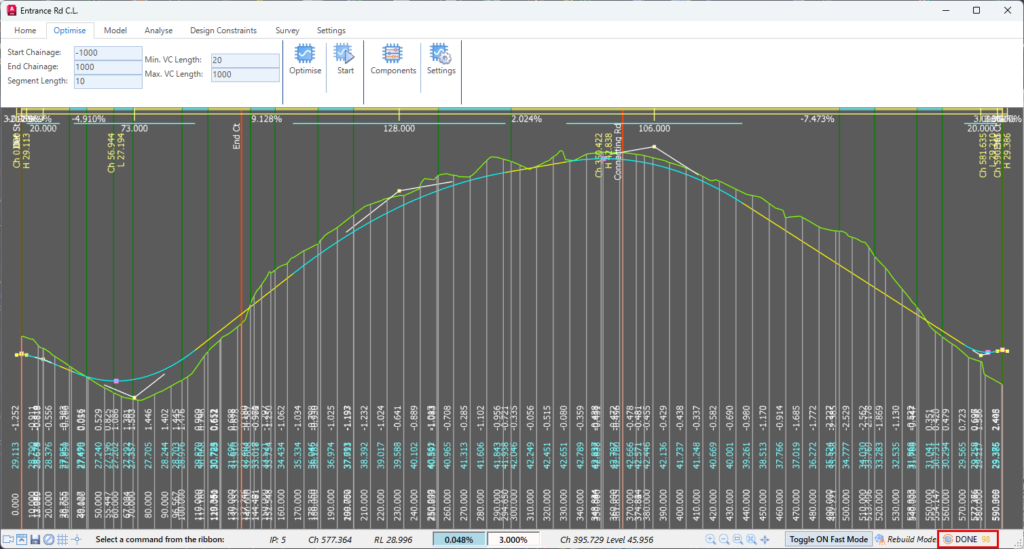Switch to the Model tab
This screenshot has height=549, width=1024.
pos(115,31)
